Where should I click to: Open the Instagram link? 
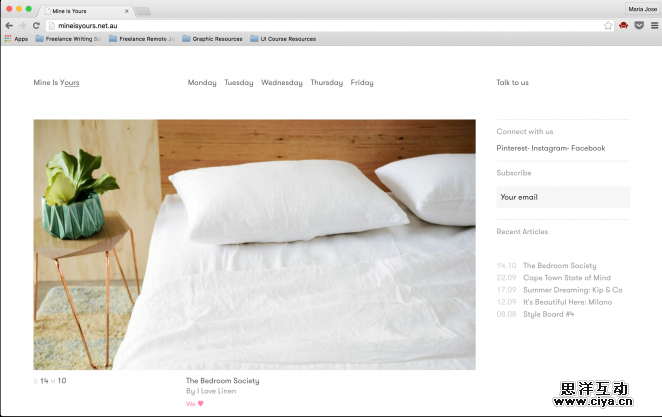[x=549, y=148]
